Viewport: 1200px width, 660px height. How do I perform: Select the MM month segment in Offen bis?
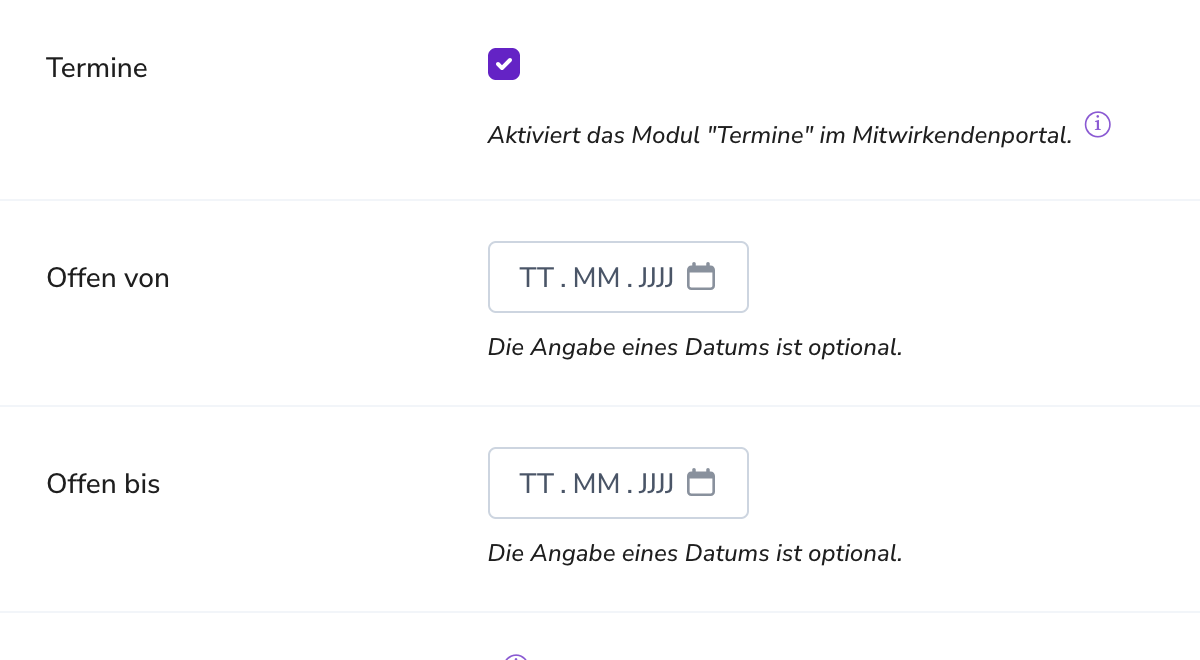(x=597, y=484)
